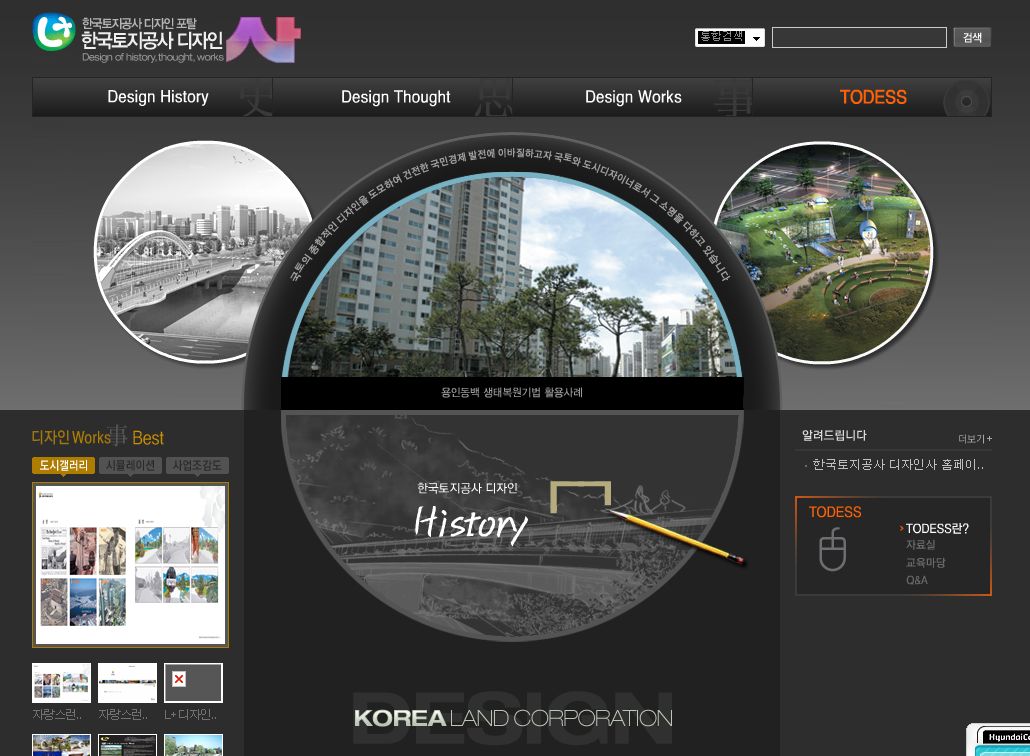Switch to the 시뮬레이션 tab

click(130, 466)
